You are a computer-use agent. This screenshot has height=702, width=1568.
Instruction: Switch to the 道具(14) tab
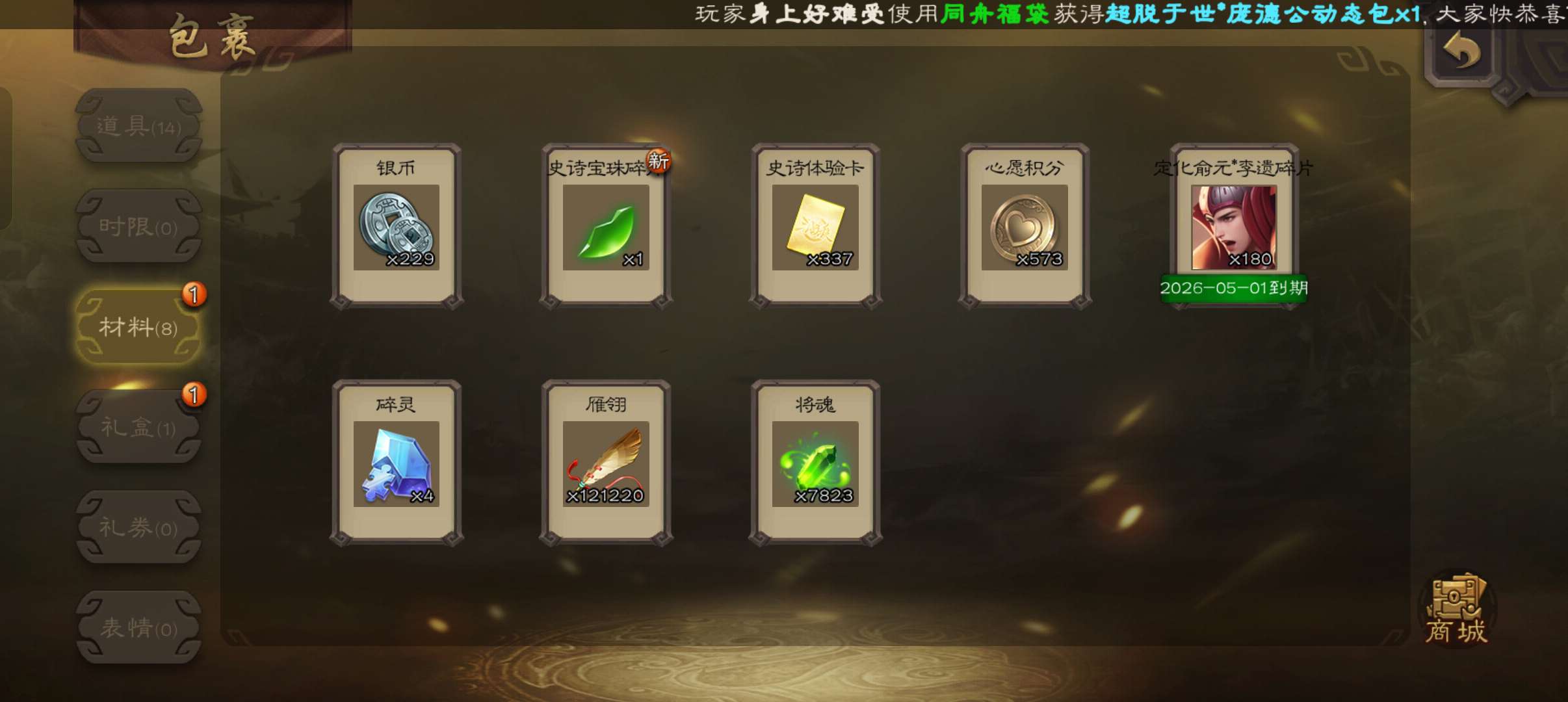(x=138, y=125)
